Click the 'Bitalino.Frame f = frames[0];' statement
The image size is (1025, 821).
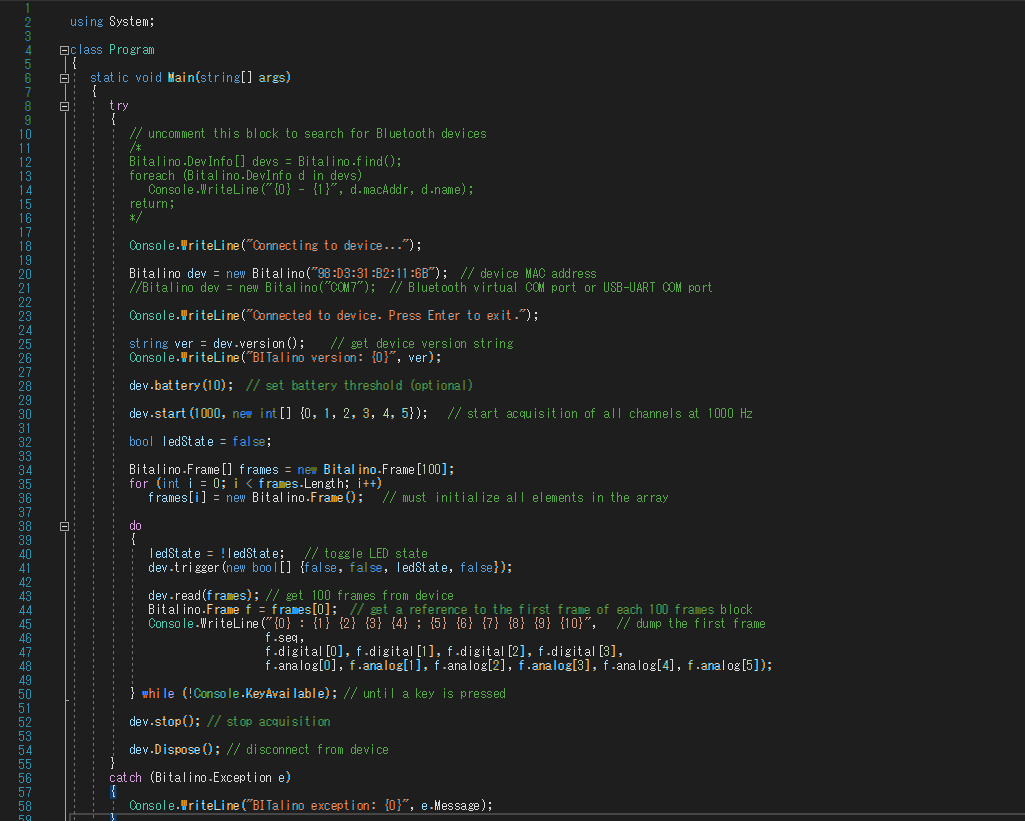coord(243,610)
